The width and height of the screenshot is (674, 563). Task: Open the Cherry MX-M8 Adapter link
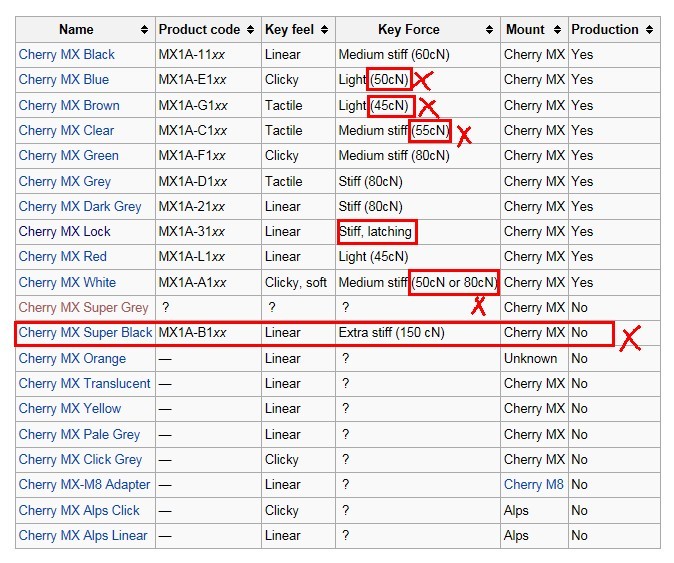coord(85,484)
